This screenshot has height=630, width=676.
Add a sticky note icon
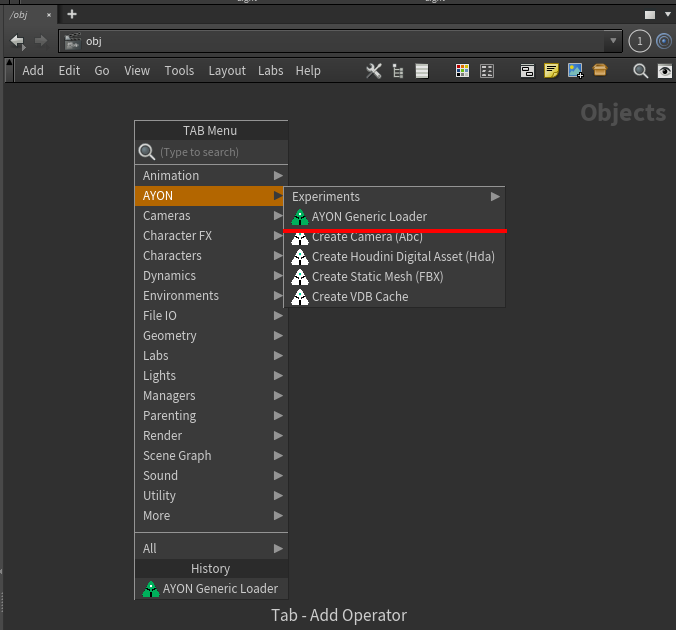(551, 70)
